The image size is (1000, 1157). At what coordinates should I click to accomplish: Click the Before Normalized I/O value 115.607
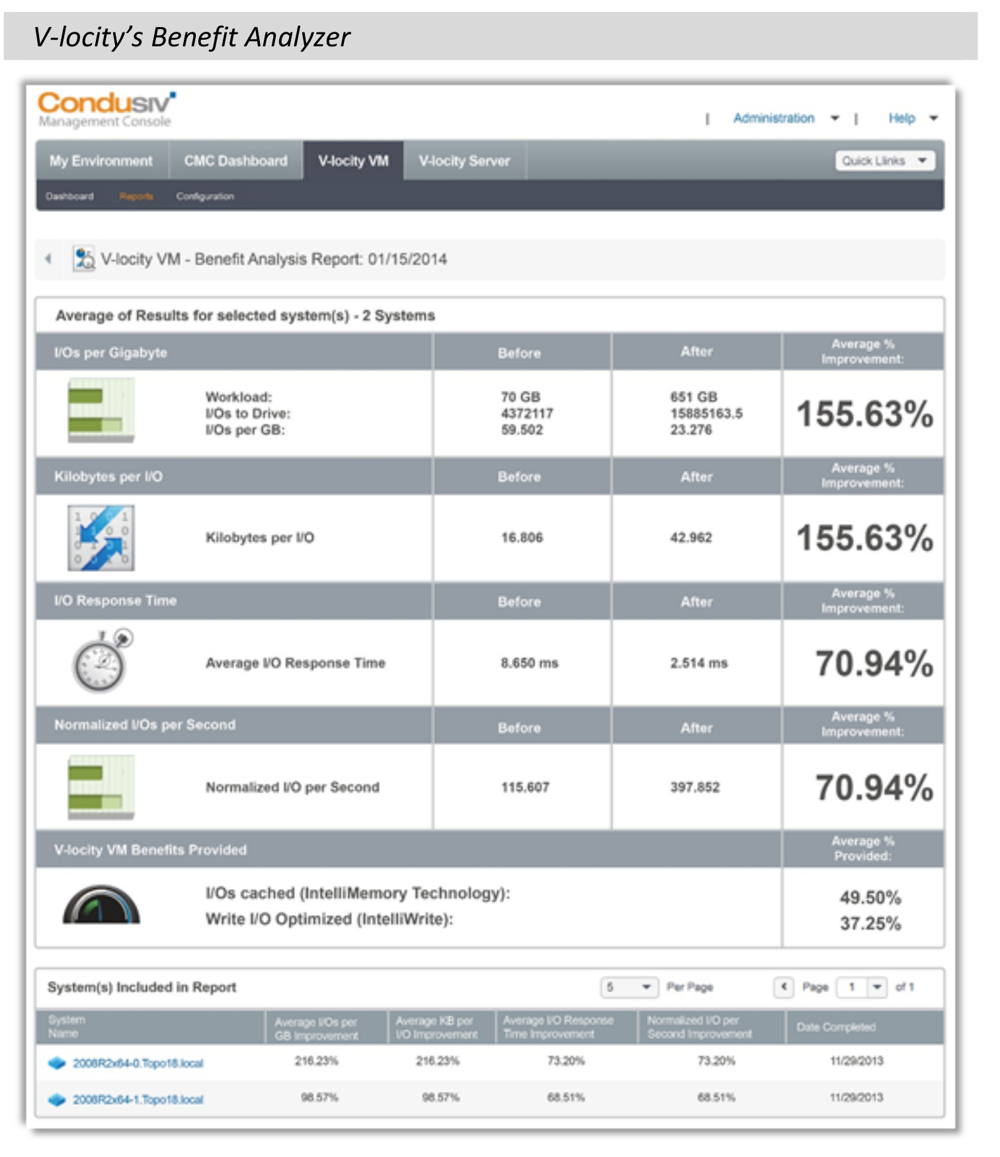[525, 787]
